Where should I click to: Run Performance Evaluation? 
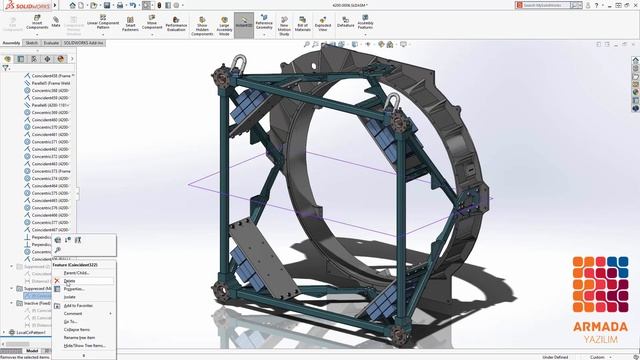(x=176, y=24)
